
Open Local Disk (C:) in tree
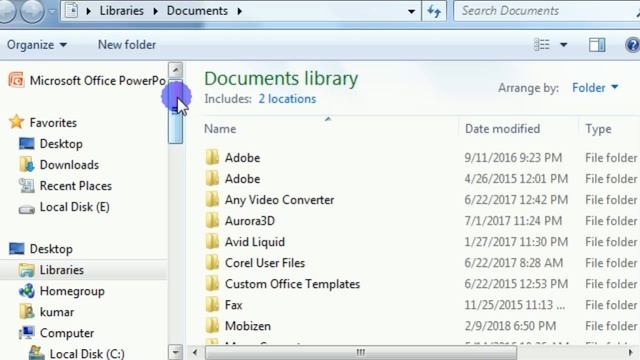point(87,353)
